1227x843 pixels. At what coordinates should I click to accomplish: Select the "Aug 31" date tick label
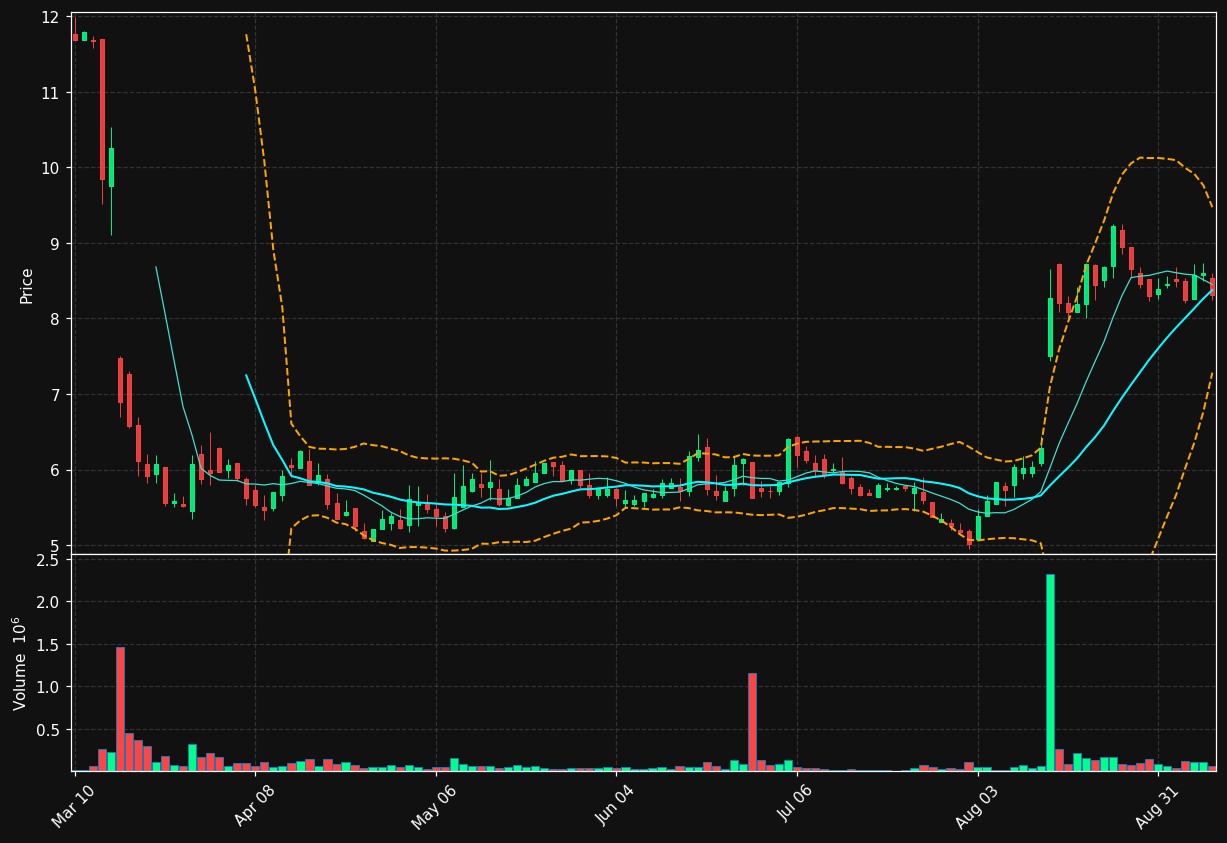(x=1157, y=806)
